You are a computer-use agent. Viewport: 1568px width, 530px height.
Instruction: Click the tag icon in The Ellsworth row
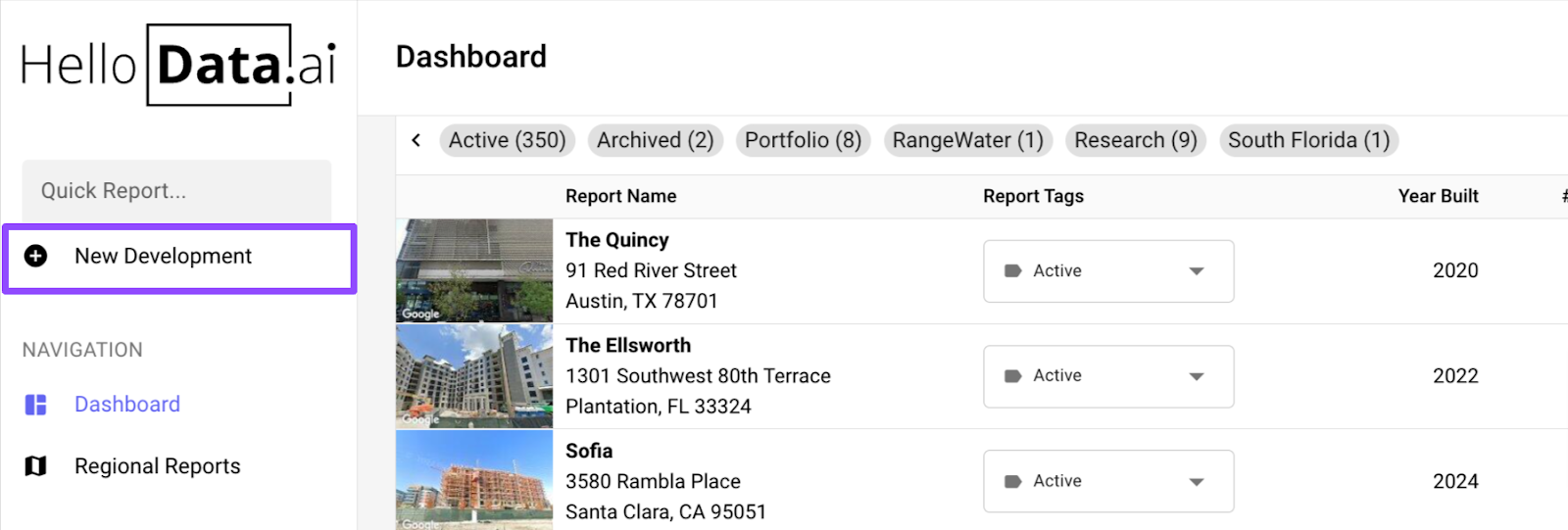pyautogui.click(x=1013, y=376)
